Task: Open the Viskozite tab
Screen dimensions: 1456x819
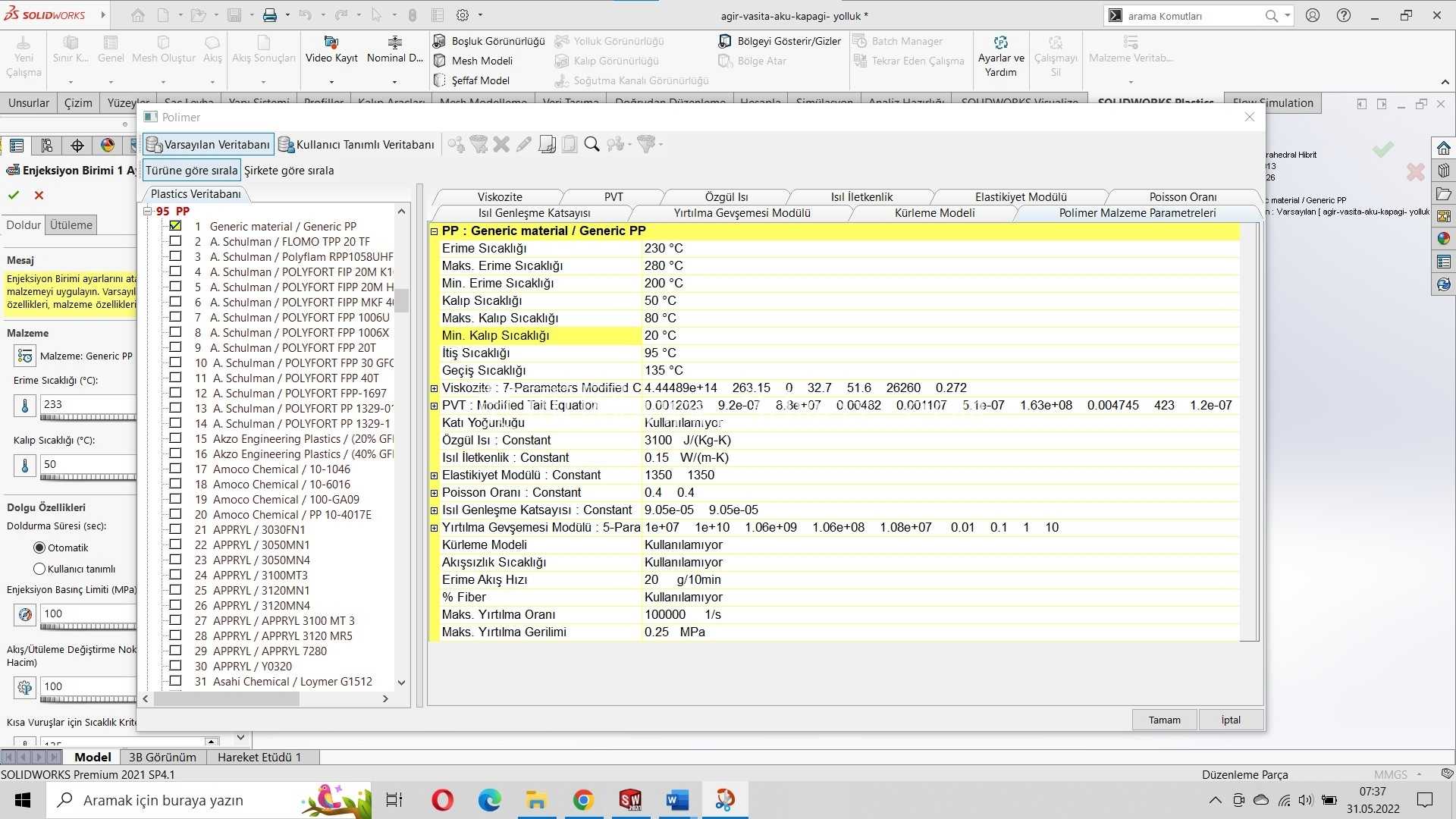Action: [500, 196]
